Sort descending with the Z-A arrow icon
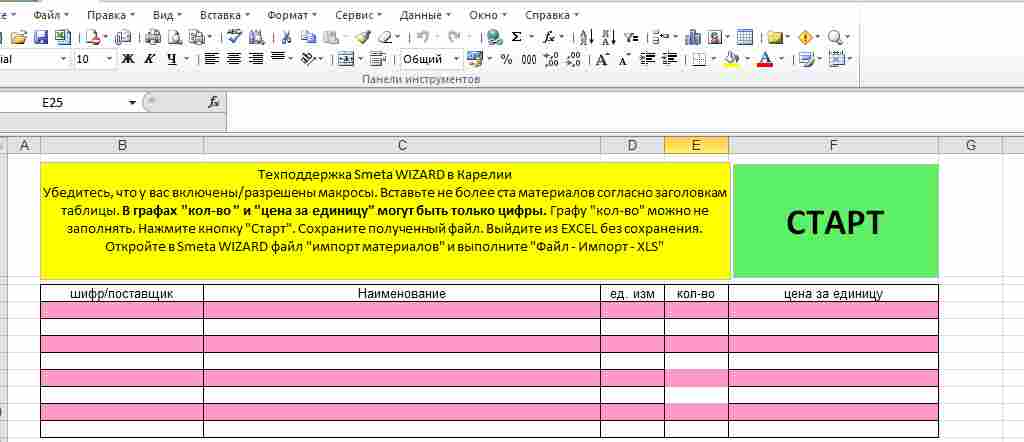Screen dimensions: 1024x442 (609, 37)
